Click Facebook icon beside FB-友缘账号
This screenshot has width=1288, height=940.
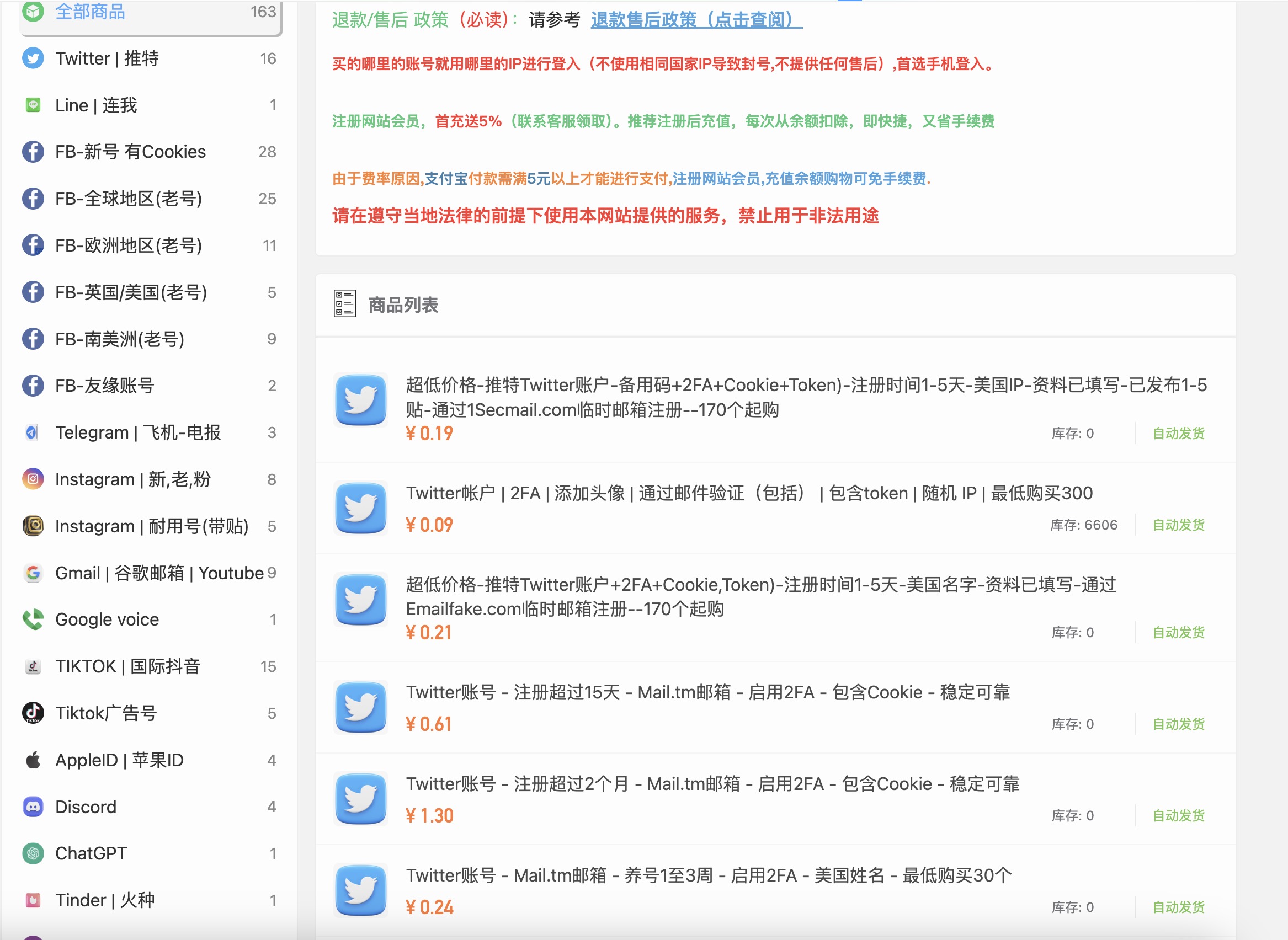[x=33, y=385]
